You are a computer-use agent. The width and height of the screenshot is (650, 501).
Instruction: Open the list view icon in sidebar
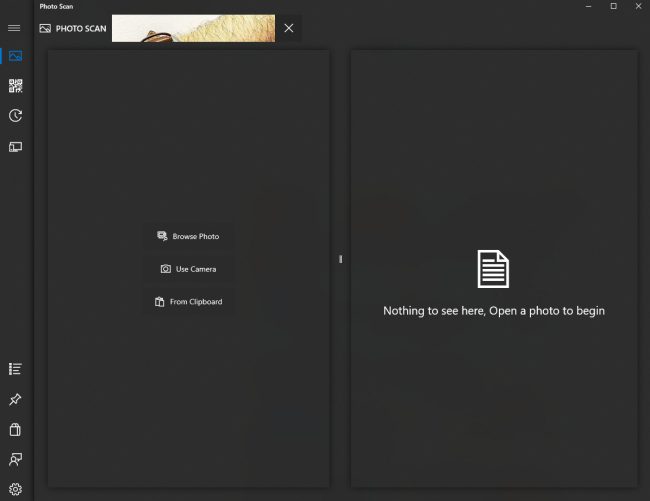[15, 369]
